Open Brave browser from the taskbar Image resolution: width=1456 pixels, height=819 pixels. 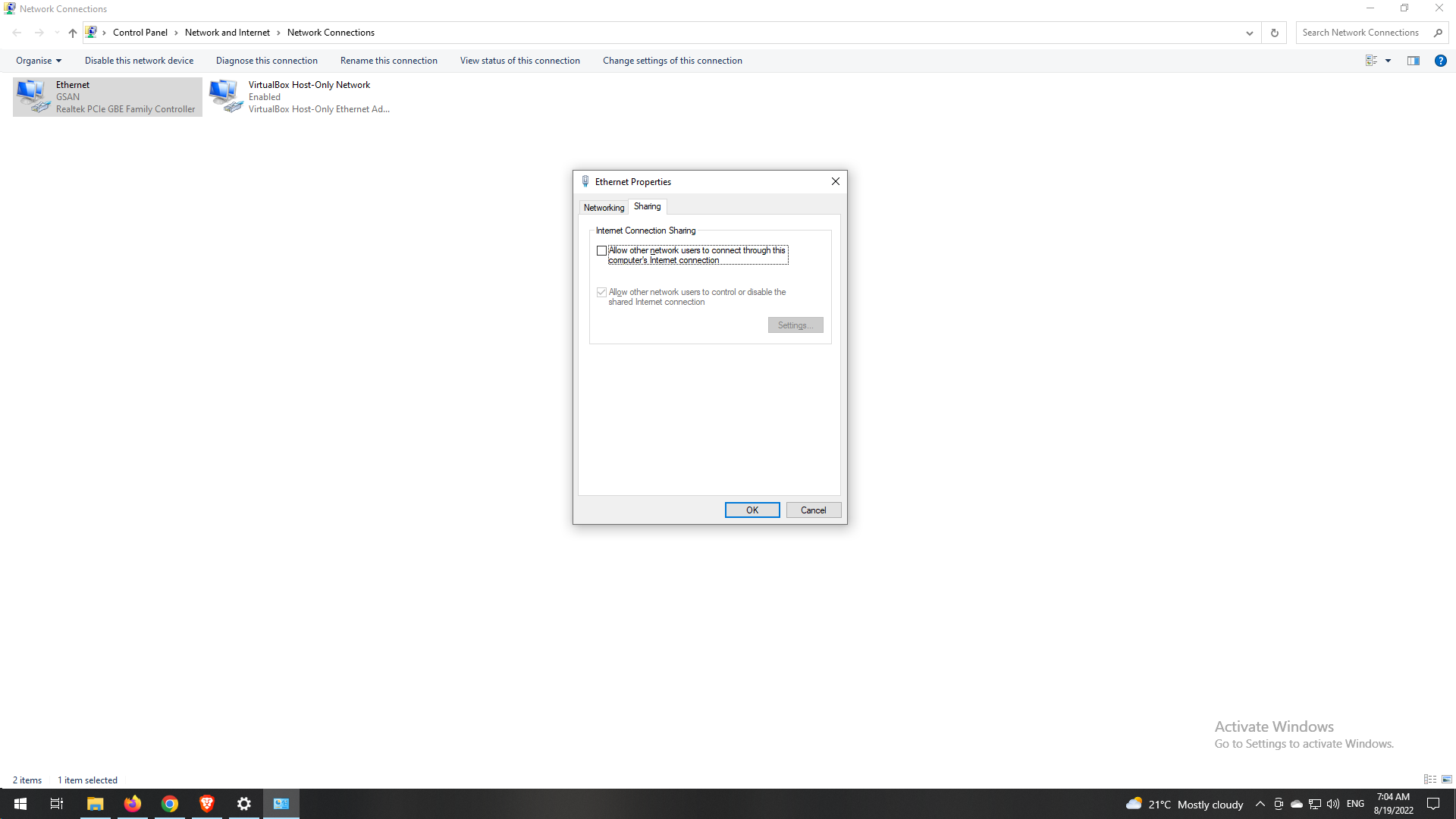(206, 804)
